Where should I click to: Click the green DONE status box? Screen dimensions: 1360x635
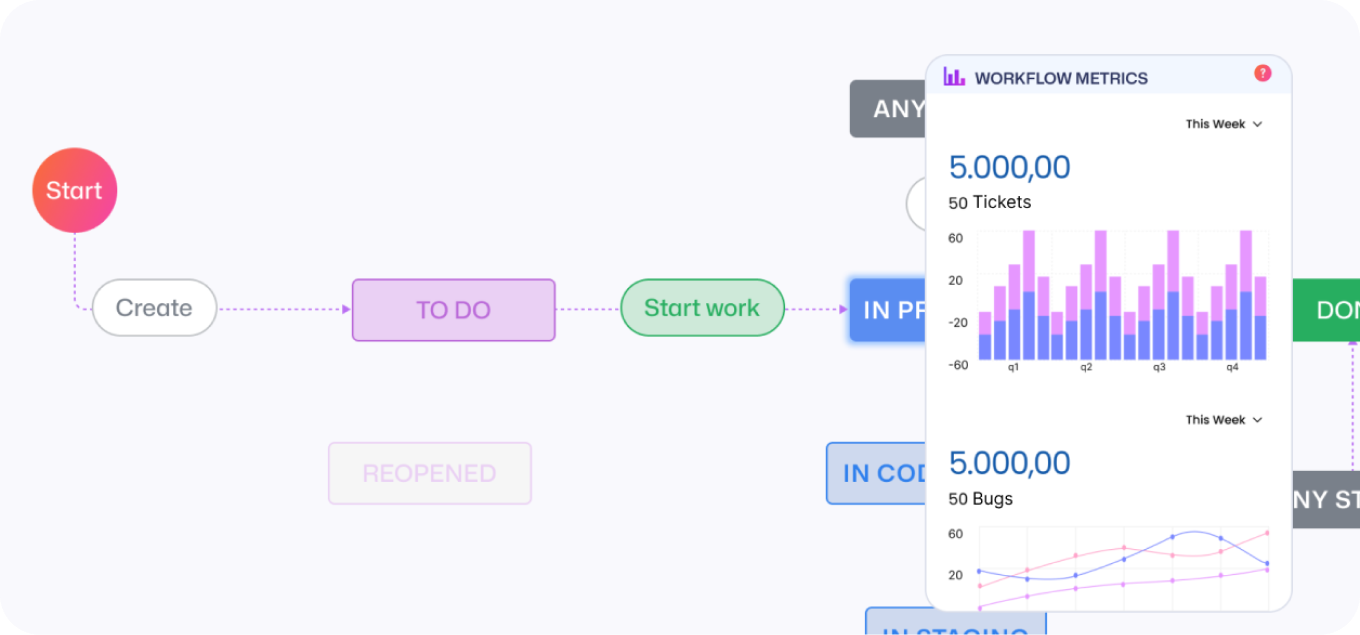1326,310
